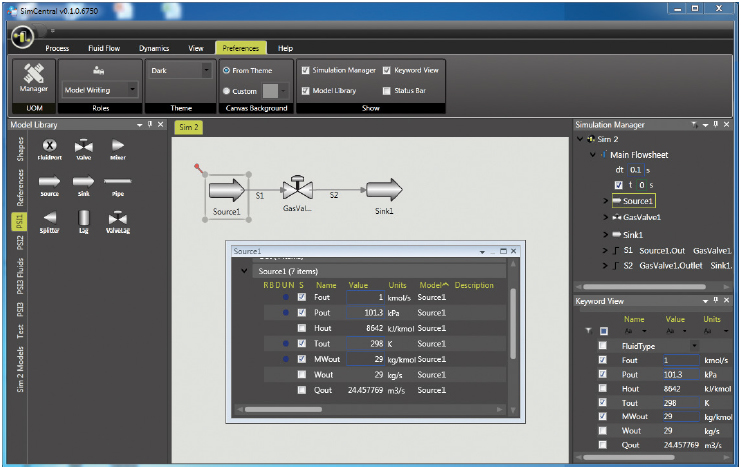
Task: Select the GasValve1 block on canvas
Action: point(298,189)
